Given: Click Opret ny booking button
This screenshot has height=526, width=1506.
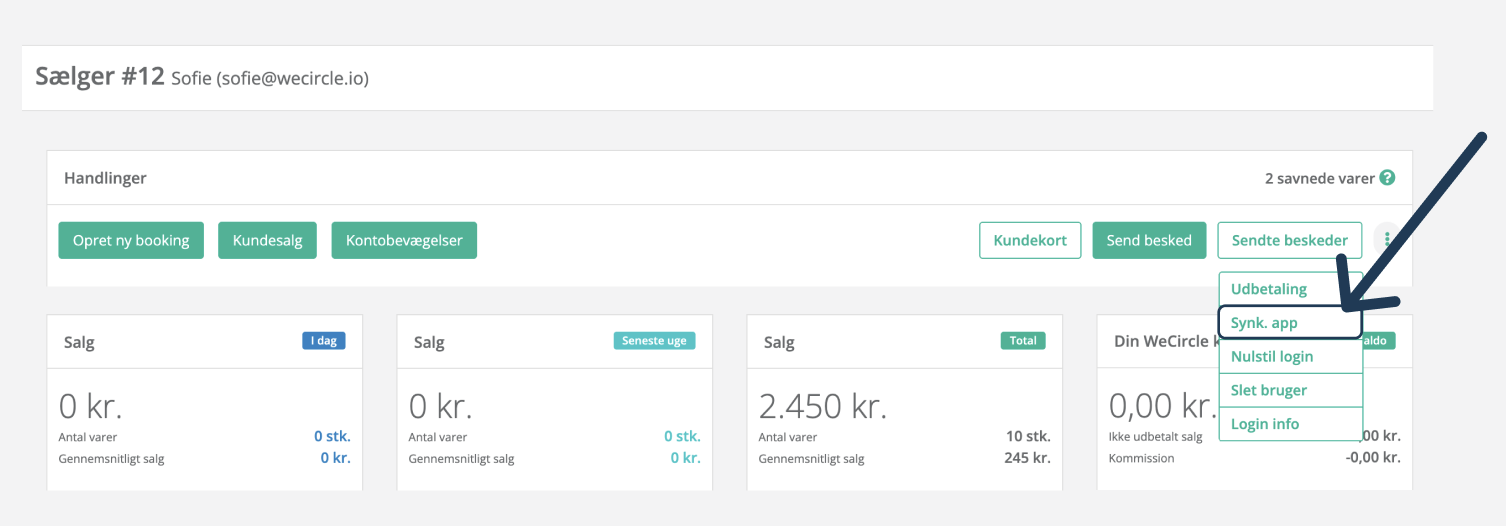Looking at the screenshot, I should [x=131, y=240].
